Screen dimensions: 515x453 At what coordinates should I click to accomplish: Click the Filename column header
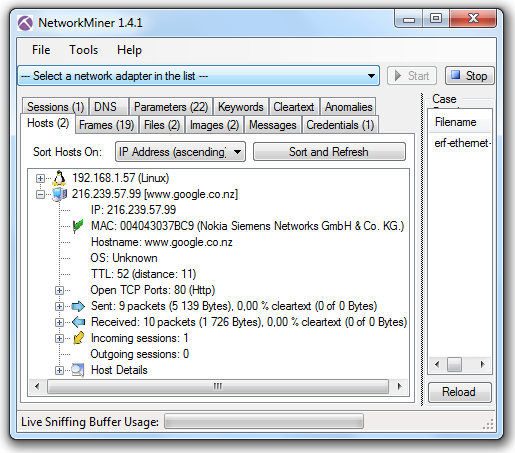click(460, 122)
